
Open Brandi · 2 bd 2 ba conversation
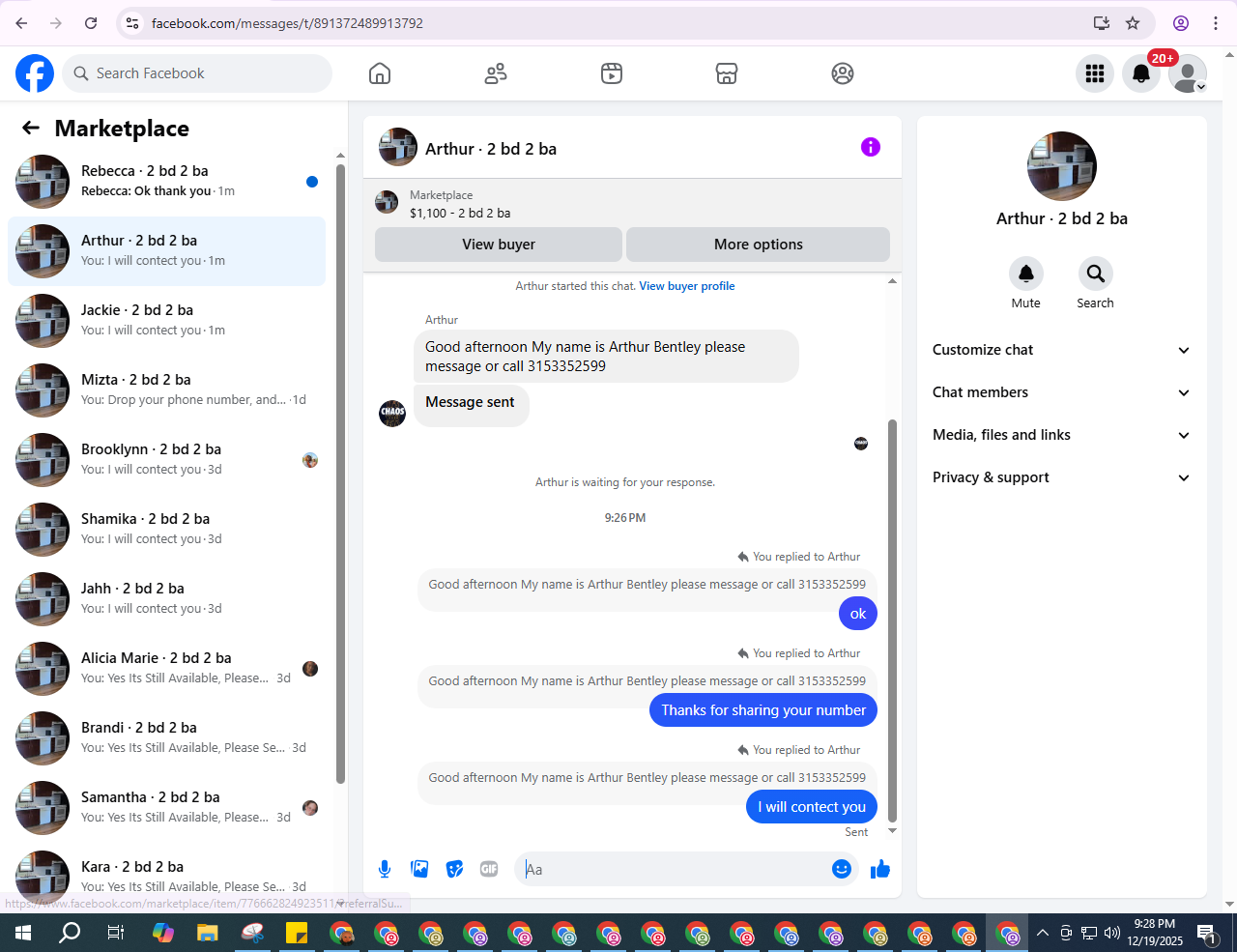tap(166, 738)
